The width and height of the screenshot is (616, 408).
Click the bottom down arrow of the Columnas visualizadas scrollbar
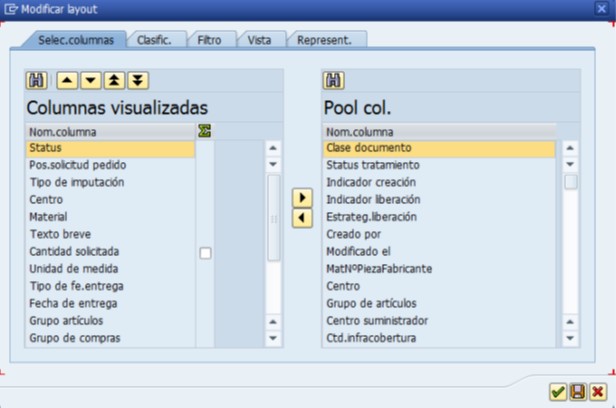tap(273, 338)
